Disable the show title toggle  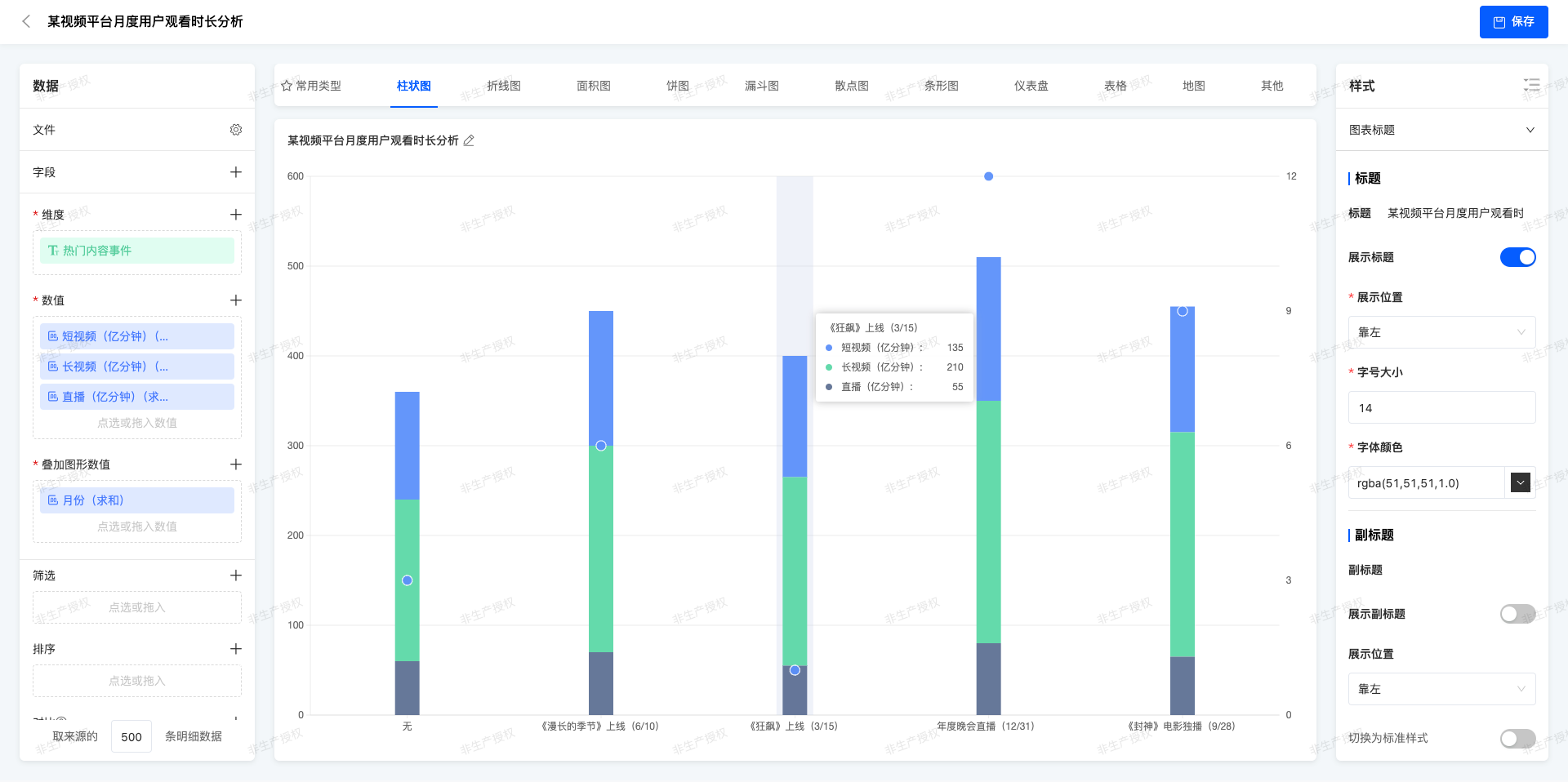[x=1517, y=257]
